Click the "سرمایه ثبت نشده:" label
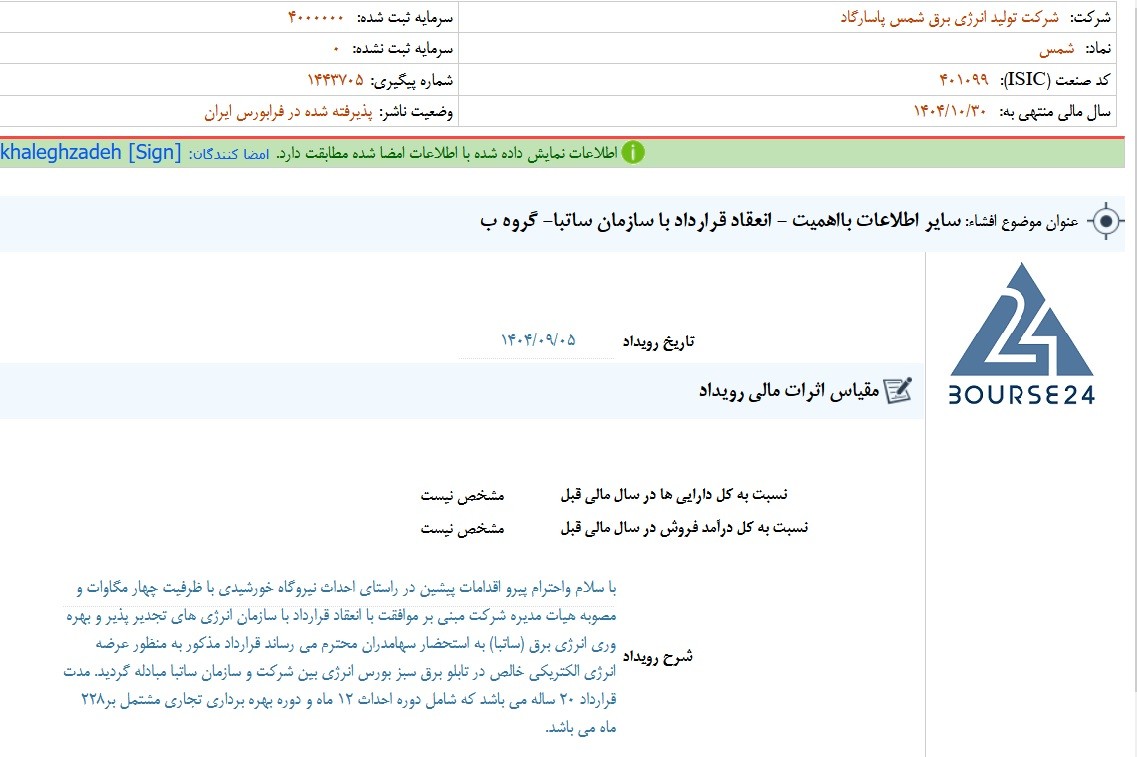This screenshot has height=757, width=1137. (402, 49)
